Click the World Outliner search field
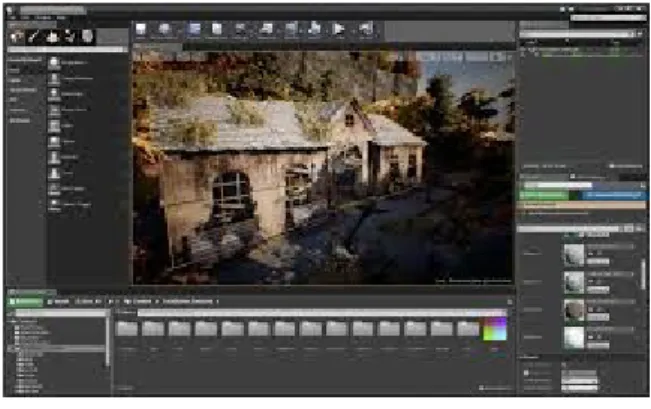This screenshot has width=651, height=409. click(576, 34)
